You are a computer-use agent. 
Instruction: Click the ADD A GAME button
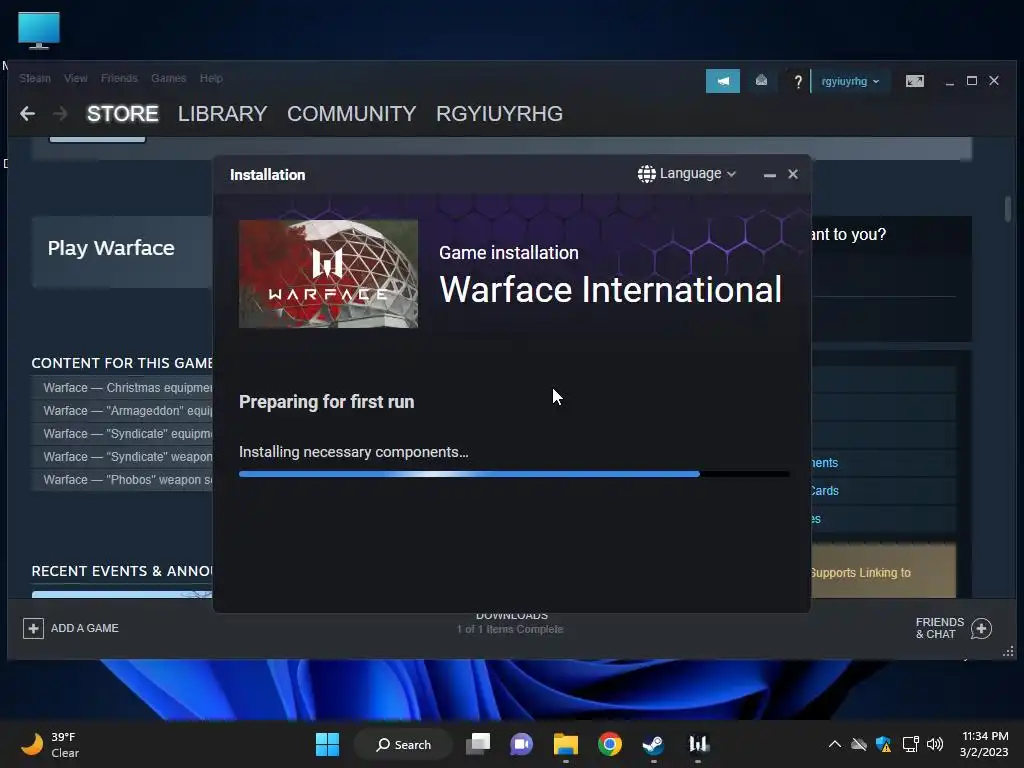point(71,628)
